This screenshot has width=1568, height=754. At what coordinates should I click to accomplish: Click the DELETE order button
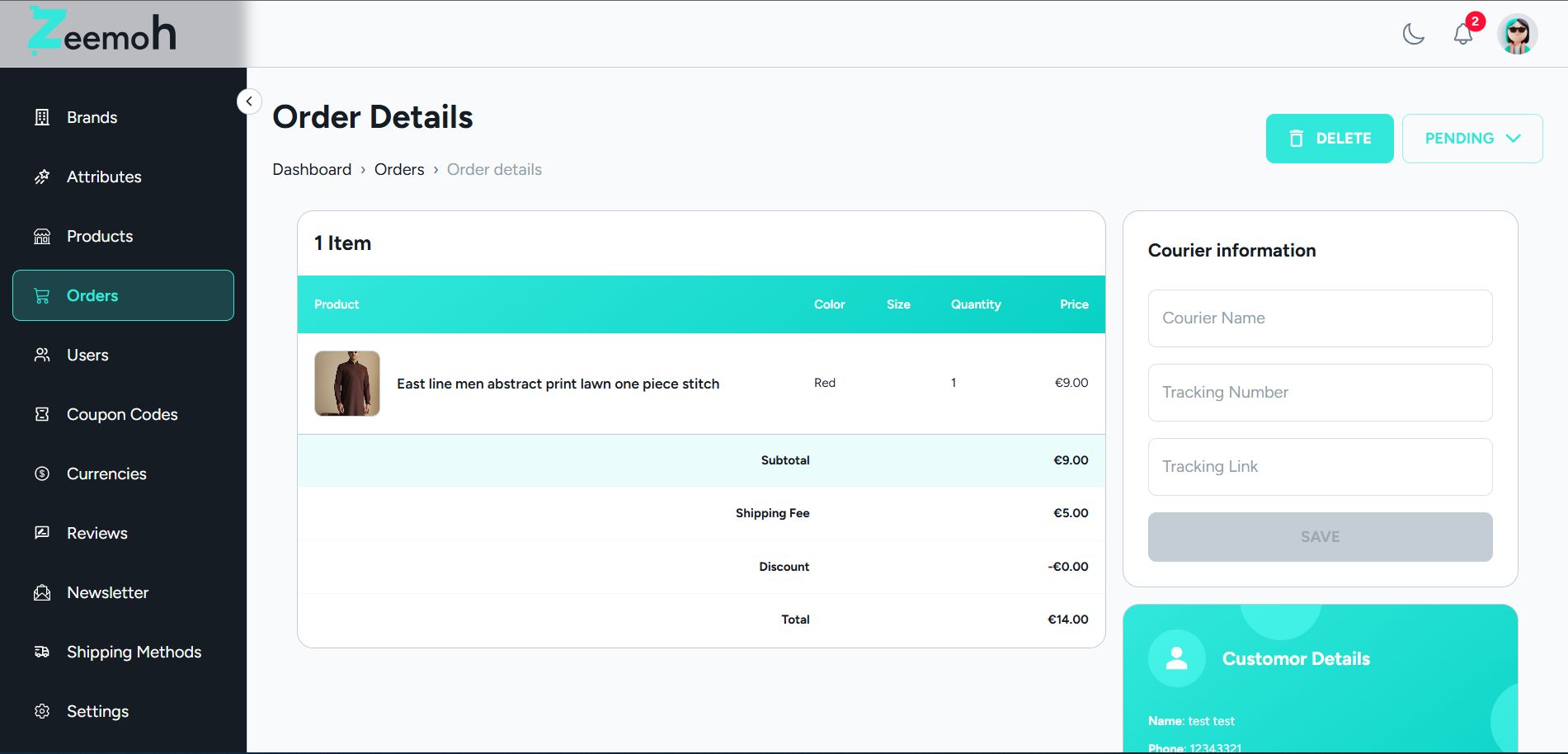tap(1330, 139)
